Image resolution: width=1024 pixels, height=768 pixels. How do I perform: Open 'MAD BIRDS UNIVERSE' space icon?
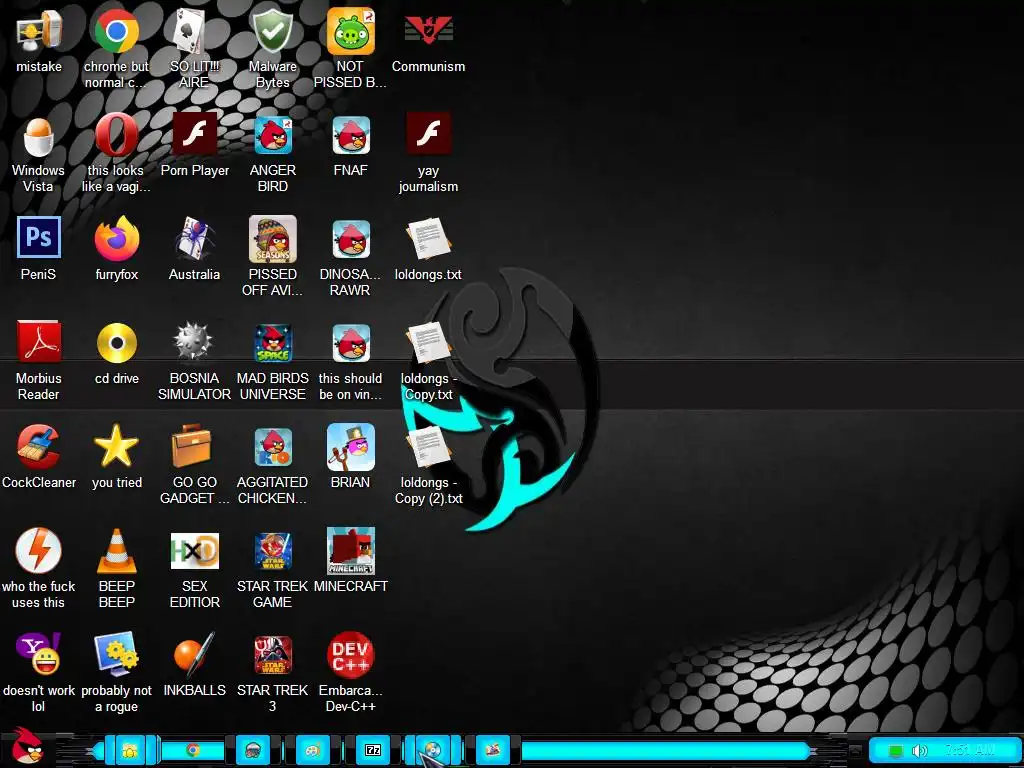pos(272,343)
